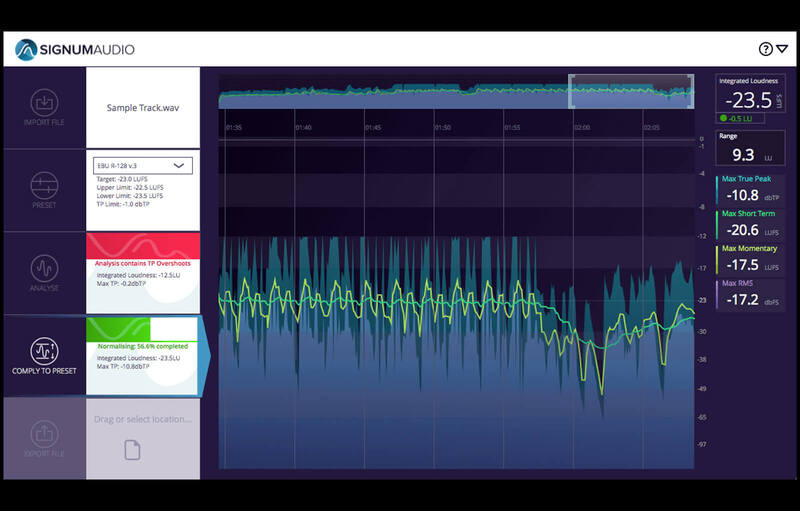Click the Max Short Term -20.6 value

click(x=742, y=230)
